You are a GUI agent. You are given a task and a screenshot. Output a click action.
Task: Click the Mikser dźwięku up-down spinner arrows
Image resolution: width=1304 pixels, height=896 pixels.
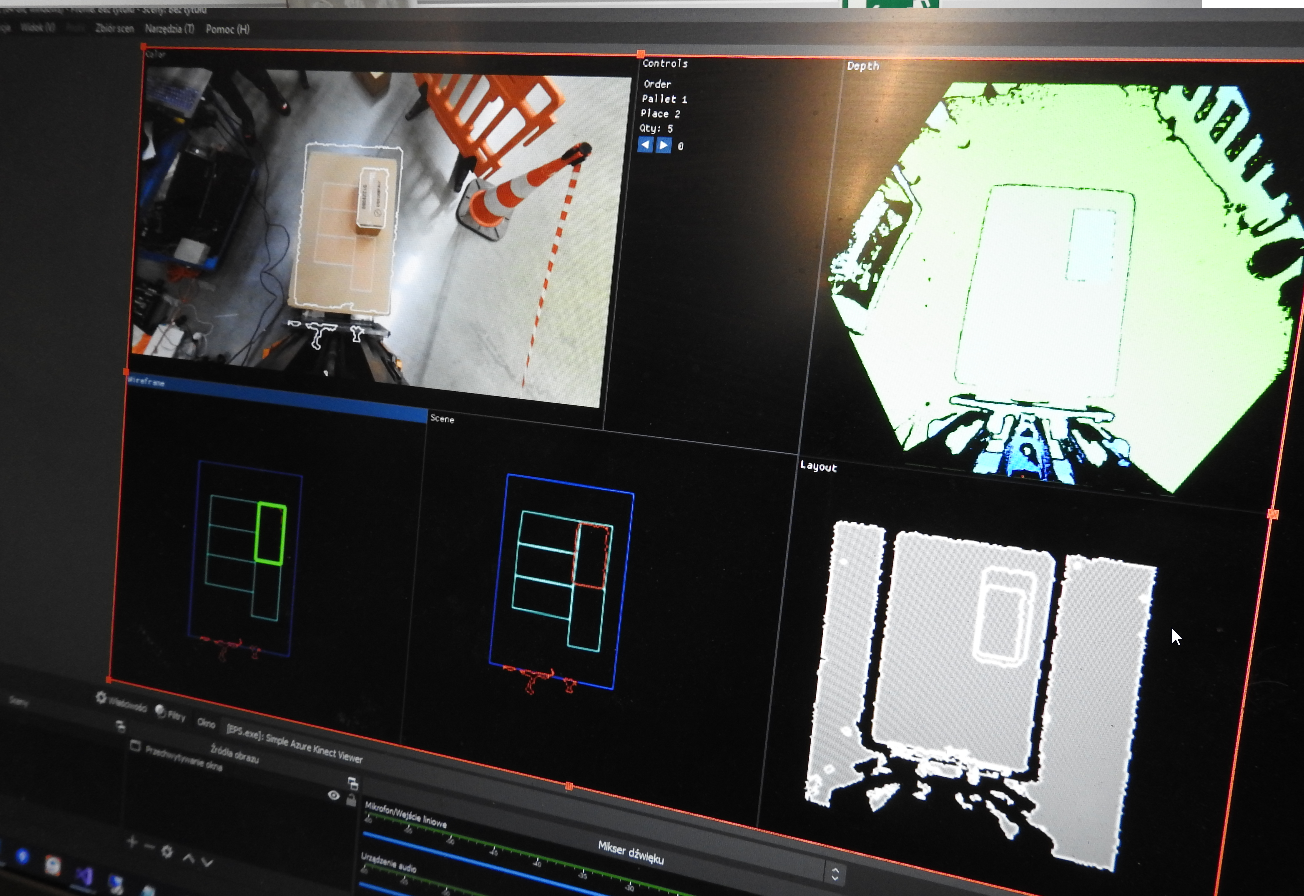click(x=835, y=873)
